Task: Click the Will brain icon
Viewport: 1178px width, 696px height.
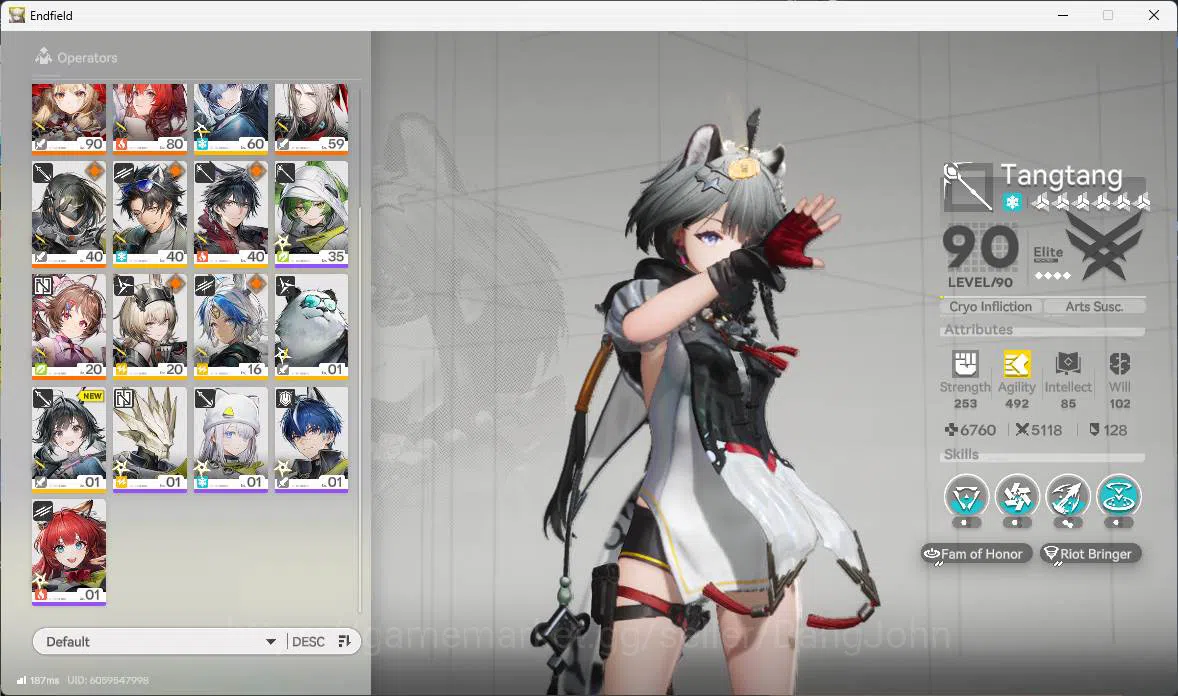Action: tap(1119, 364)
